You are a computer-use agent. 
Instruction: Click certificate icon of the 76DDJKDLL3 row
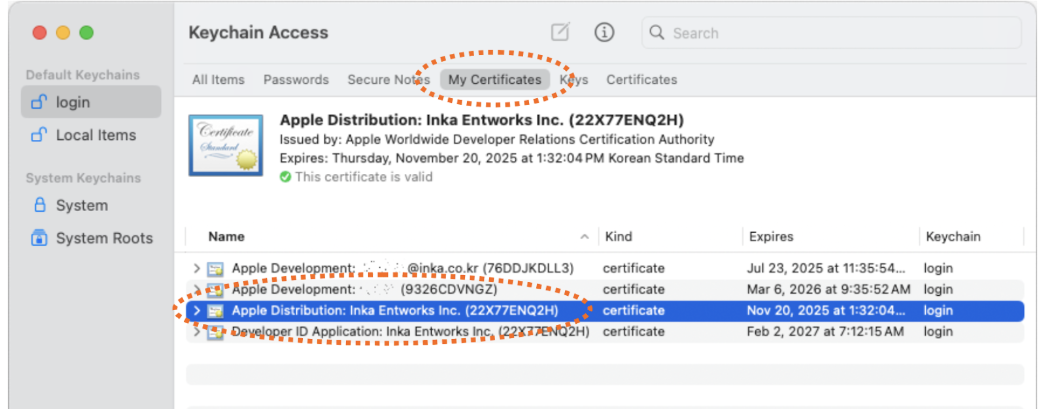(215, 268)
